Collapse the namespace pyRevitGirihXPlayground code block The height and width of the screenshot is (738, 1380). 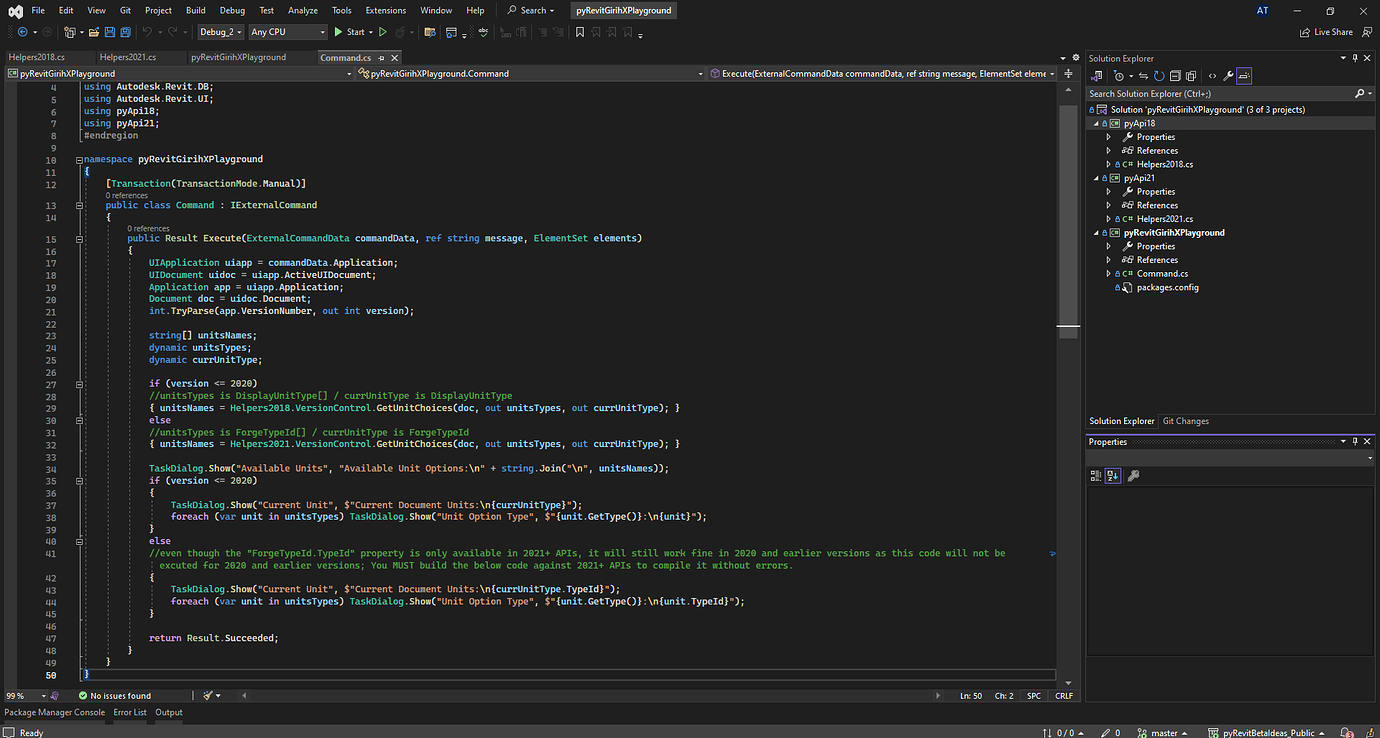coord(78,159)
